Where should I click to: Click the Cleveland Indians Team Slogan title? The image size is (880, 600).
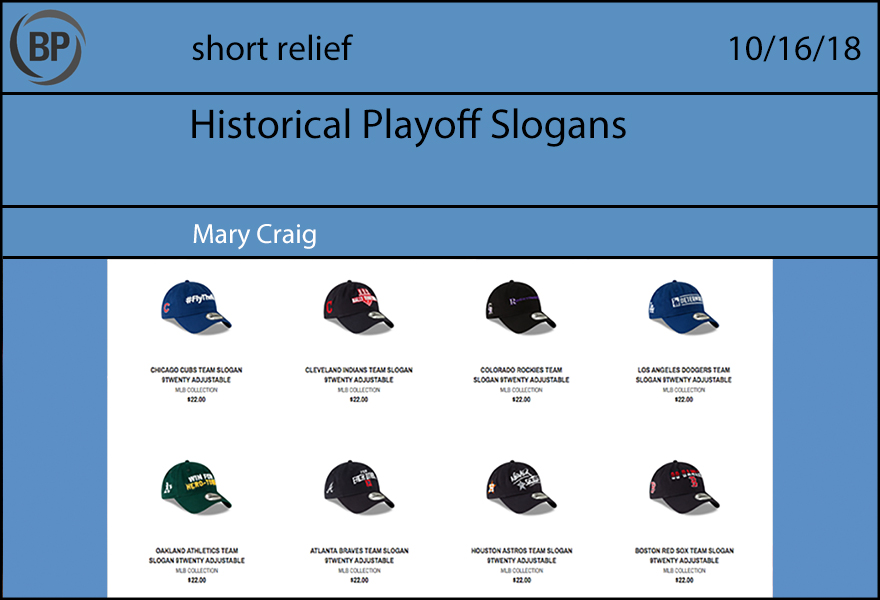[x=358, y=374]
